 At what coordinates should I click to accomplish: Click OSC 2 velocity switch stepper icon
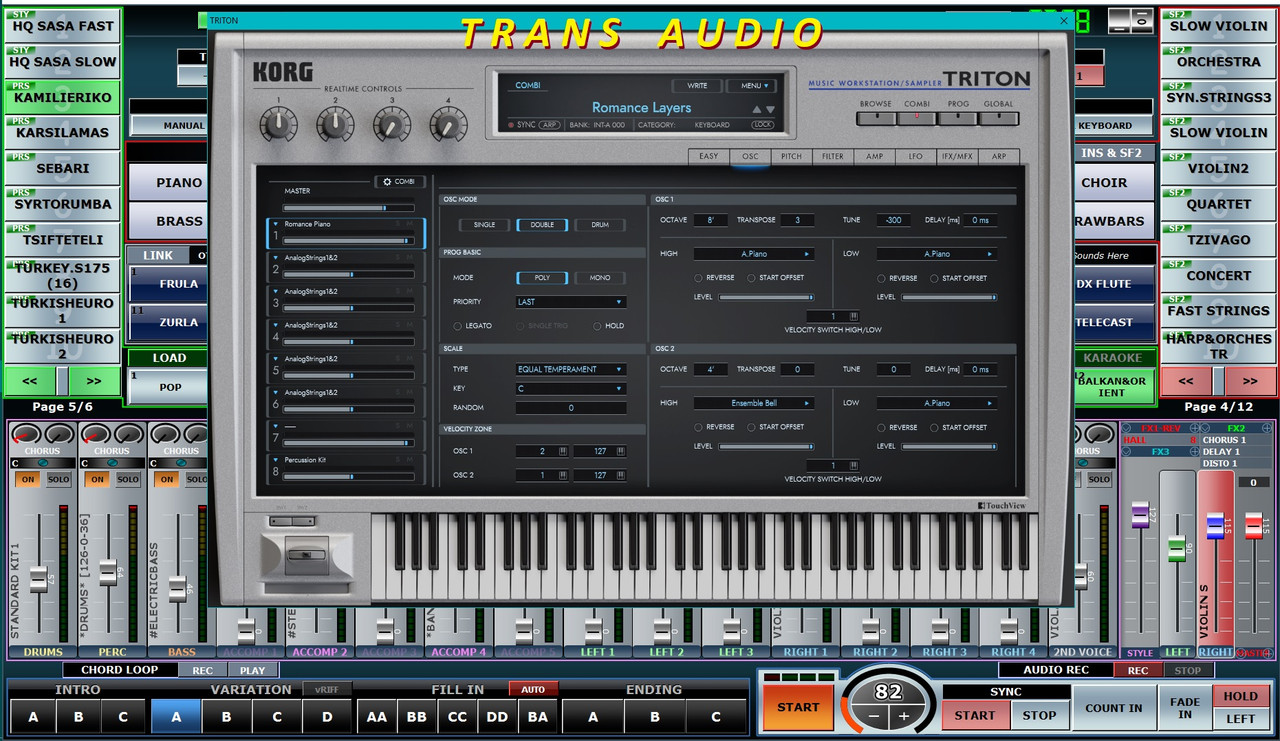click(x=853, y=466)
